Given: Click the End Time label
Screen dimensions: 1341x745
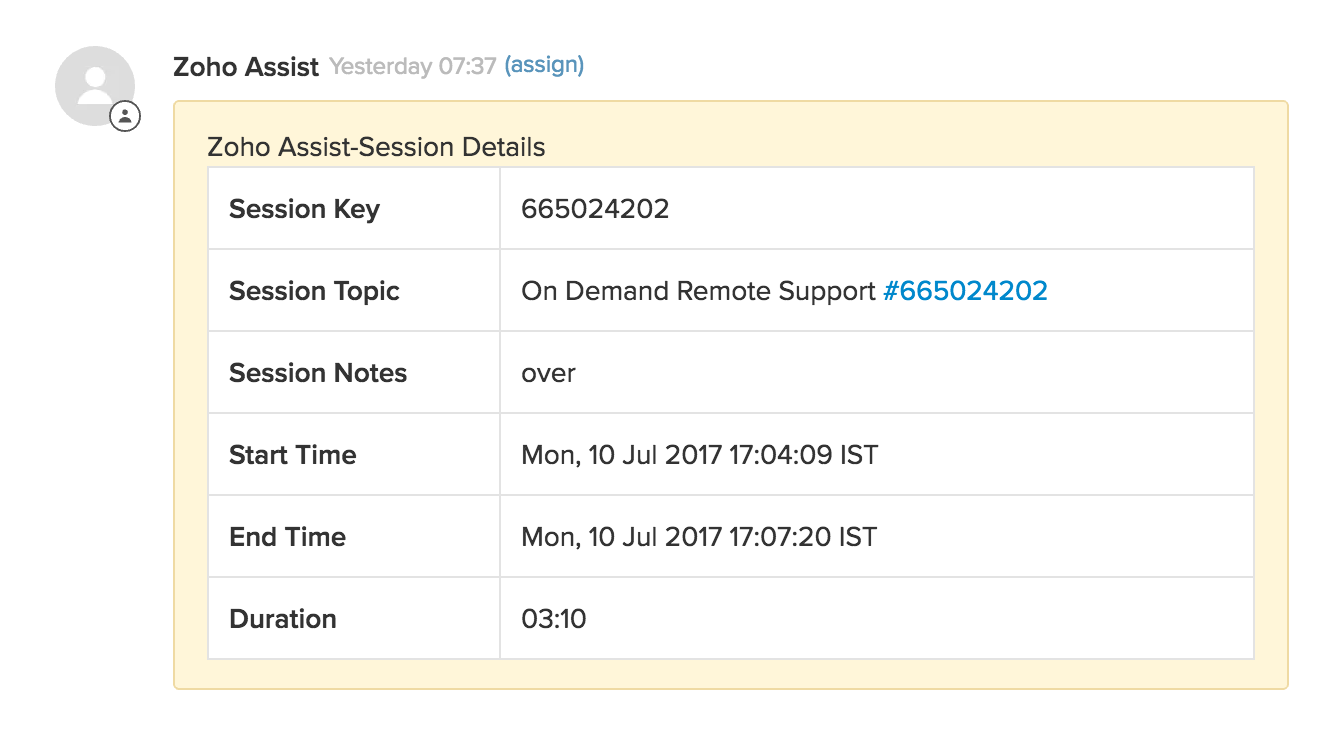Looking at the screenshot, I should [x=287, y=537].
